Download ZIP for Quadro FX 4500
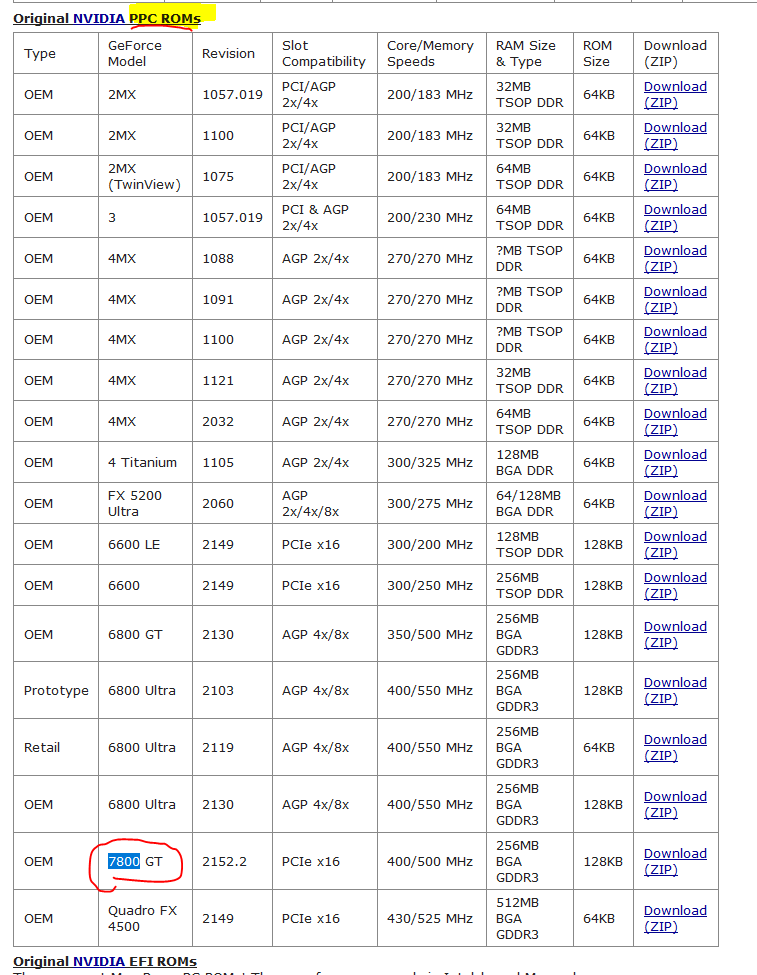The width and height of the screenshot is (757, 975). tap(675, 918)
